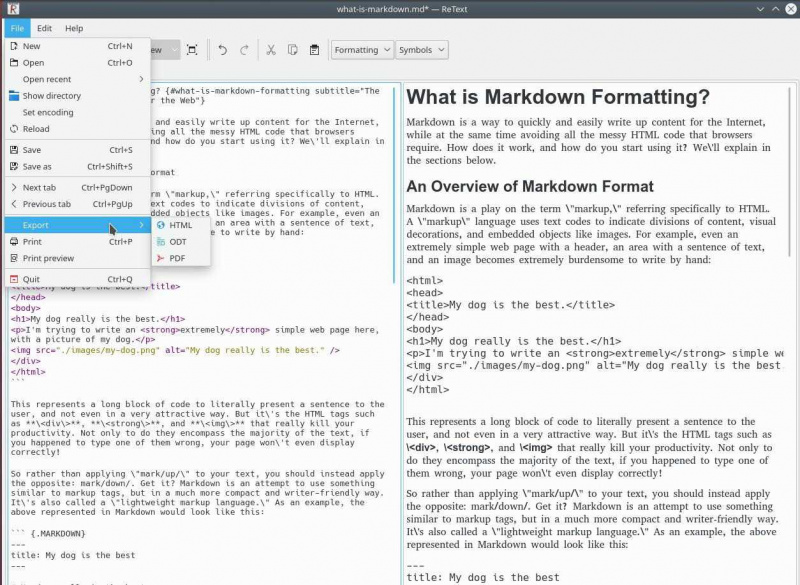
Task: Choose Open from the File menu
Action: point(78,63)
